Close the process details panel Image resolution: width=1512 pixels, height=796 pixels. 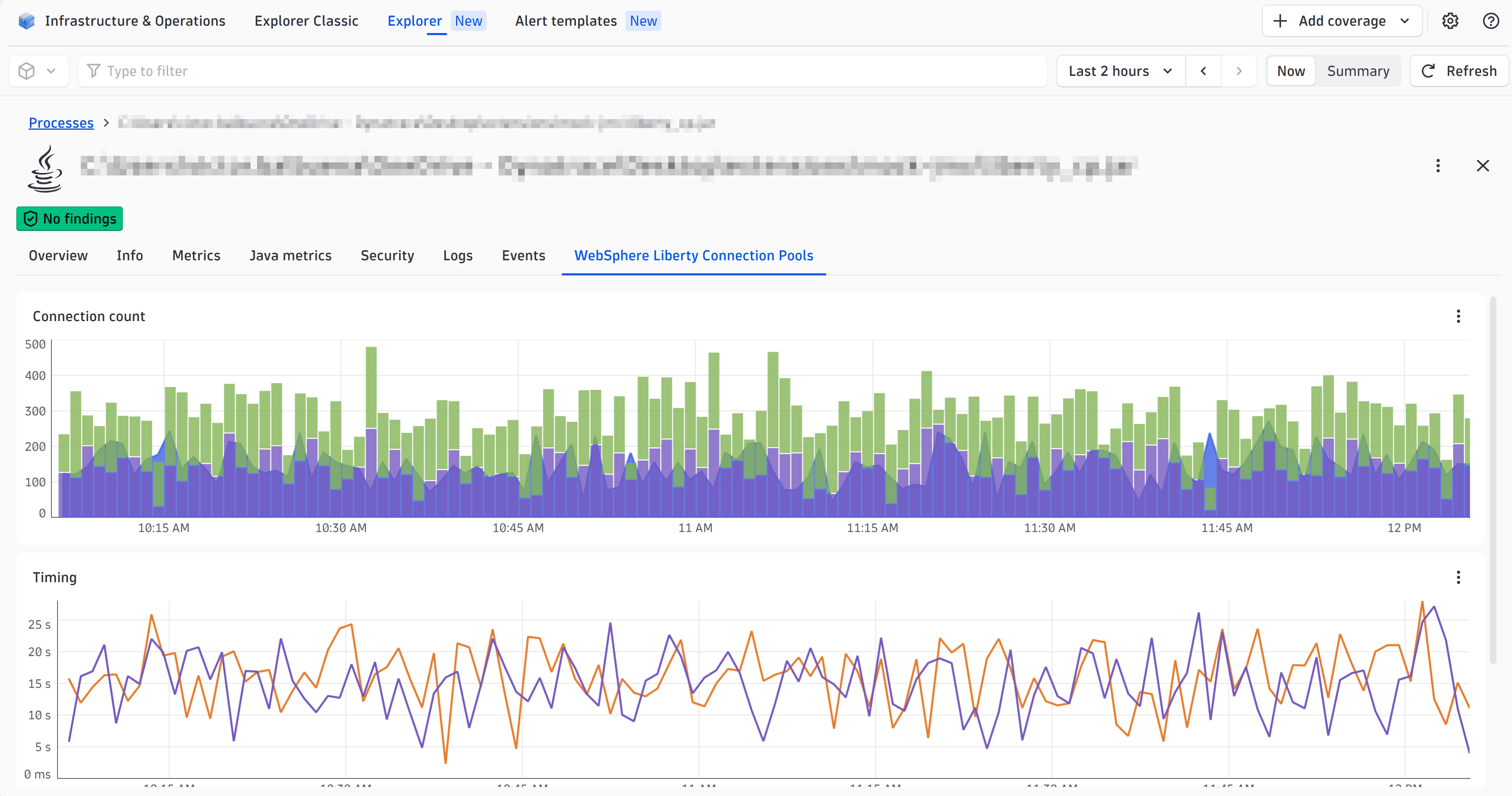1483,166
